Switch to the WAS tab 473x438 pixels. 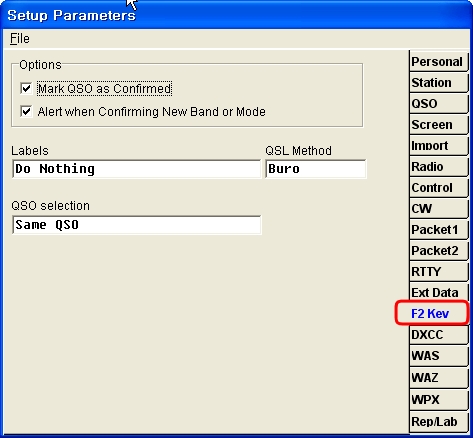click(439, 356)
